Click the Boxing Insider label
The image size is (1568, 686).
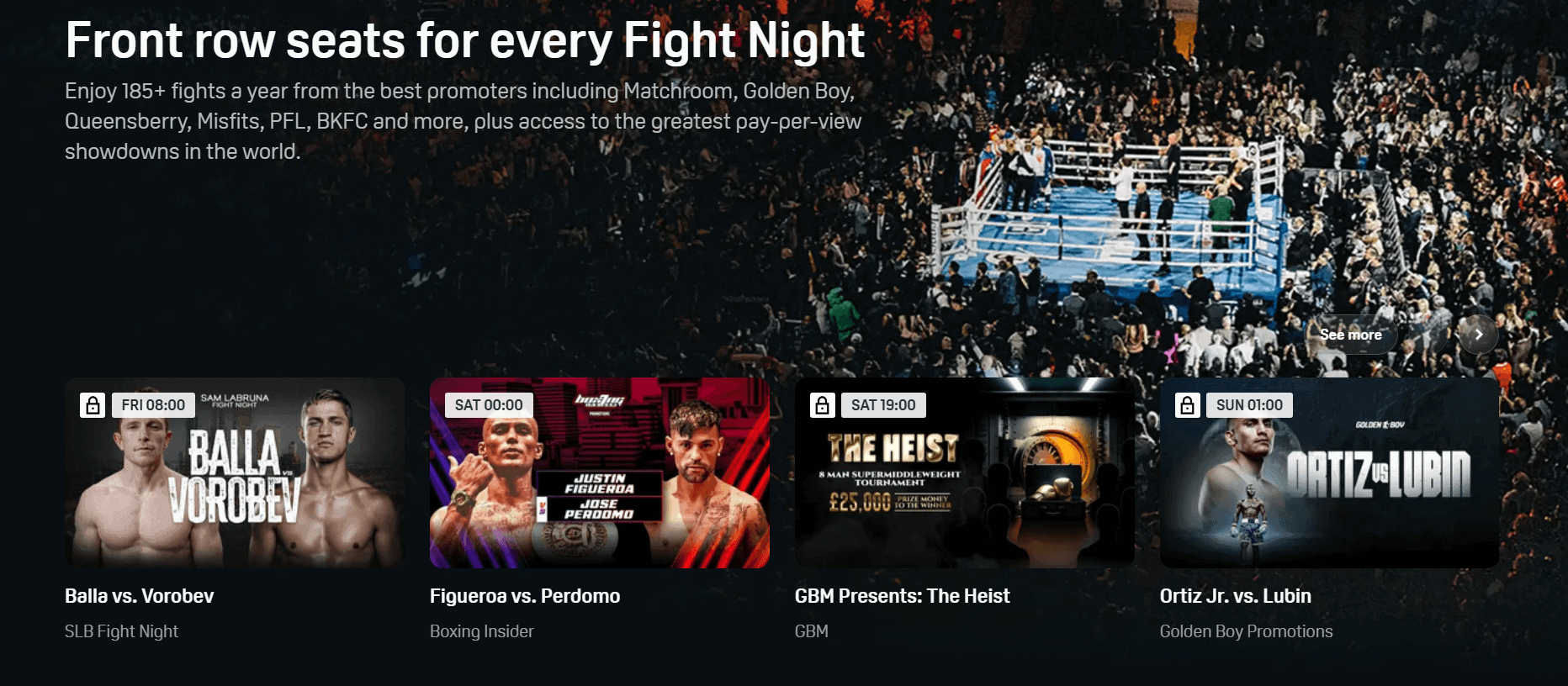[x=482, y=631]
